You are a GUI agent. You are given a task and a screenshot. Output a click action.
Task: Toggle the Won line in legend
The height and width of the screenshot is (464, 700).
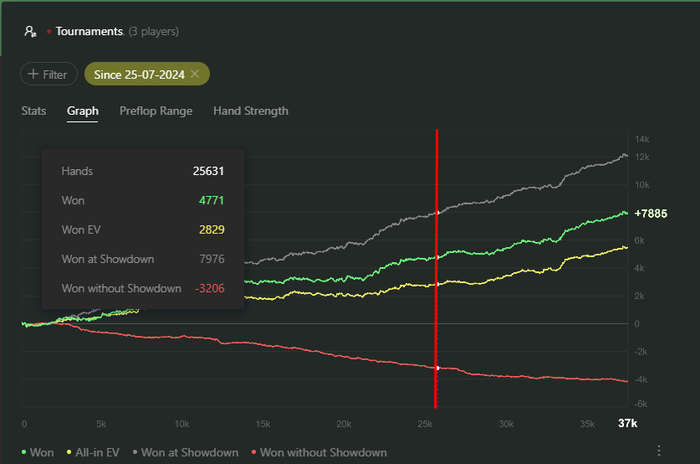coord(38,452)
